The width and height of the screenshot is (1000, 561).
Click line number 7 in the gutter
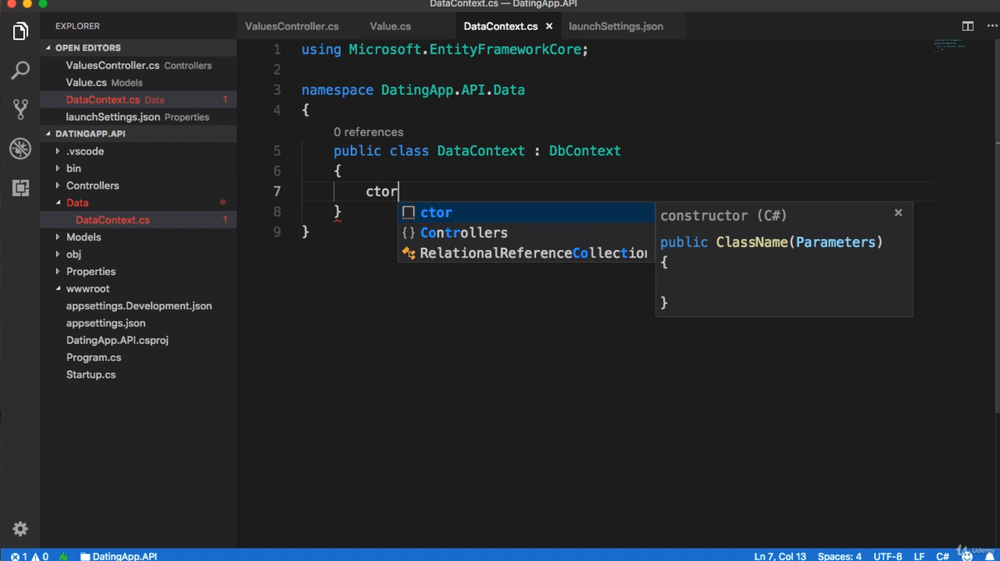[x=277, y=191]
